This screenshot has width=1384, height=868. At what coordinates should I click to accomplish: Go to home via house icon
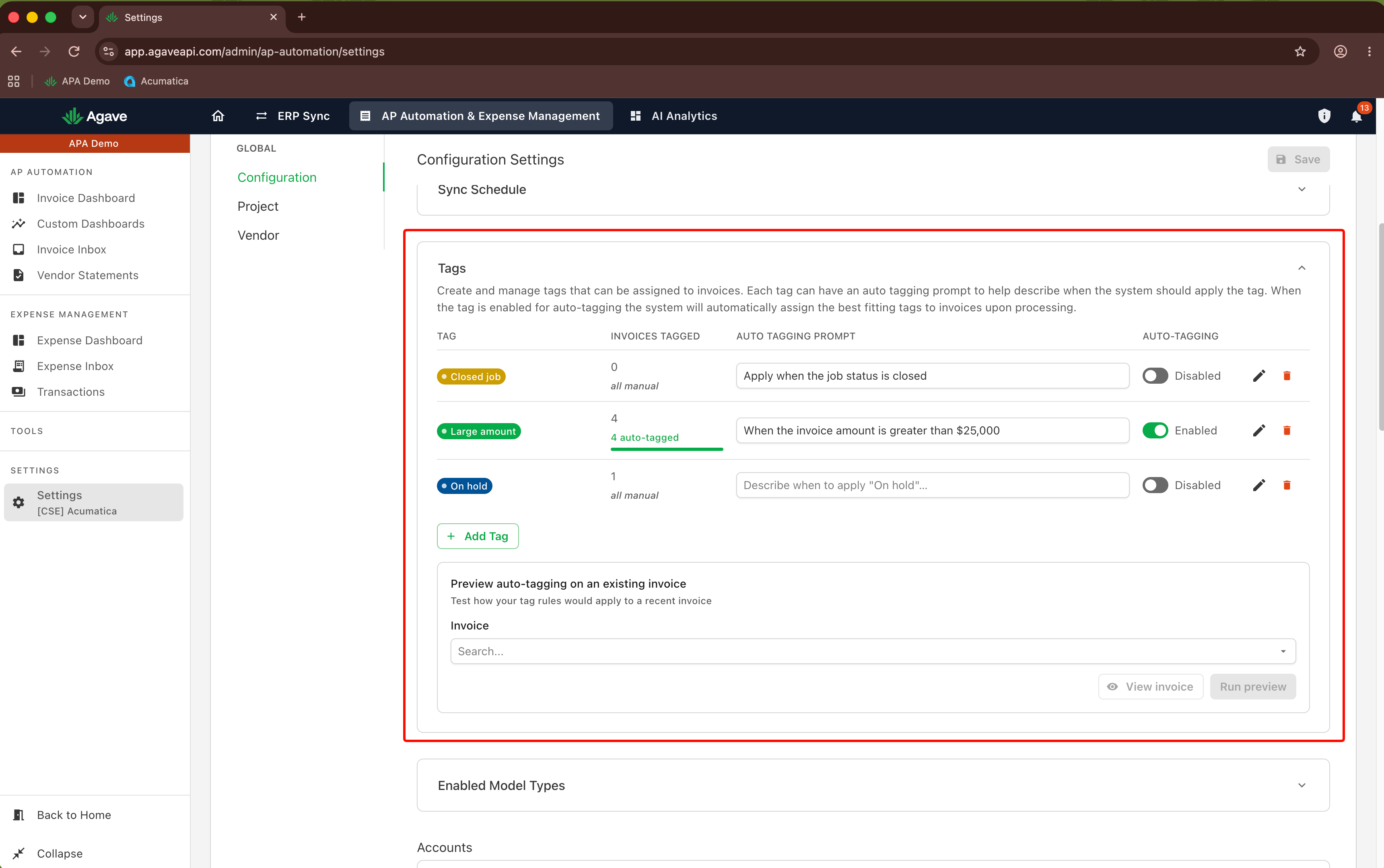point(218,116)
